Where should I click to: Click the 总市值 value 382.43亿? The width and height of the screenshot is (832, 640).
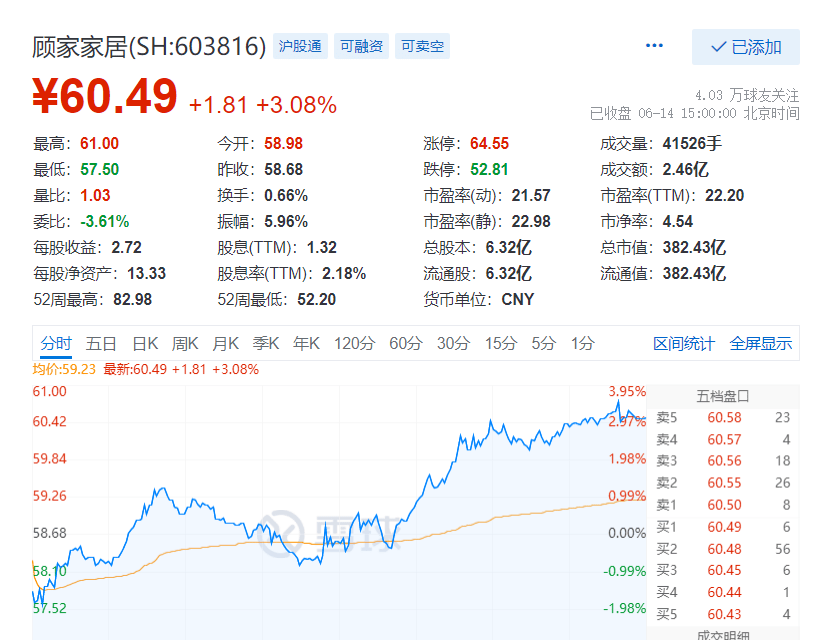tap(694, 248)
